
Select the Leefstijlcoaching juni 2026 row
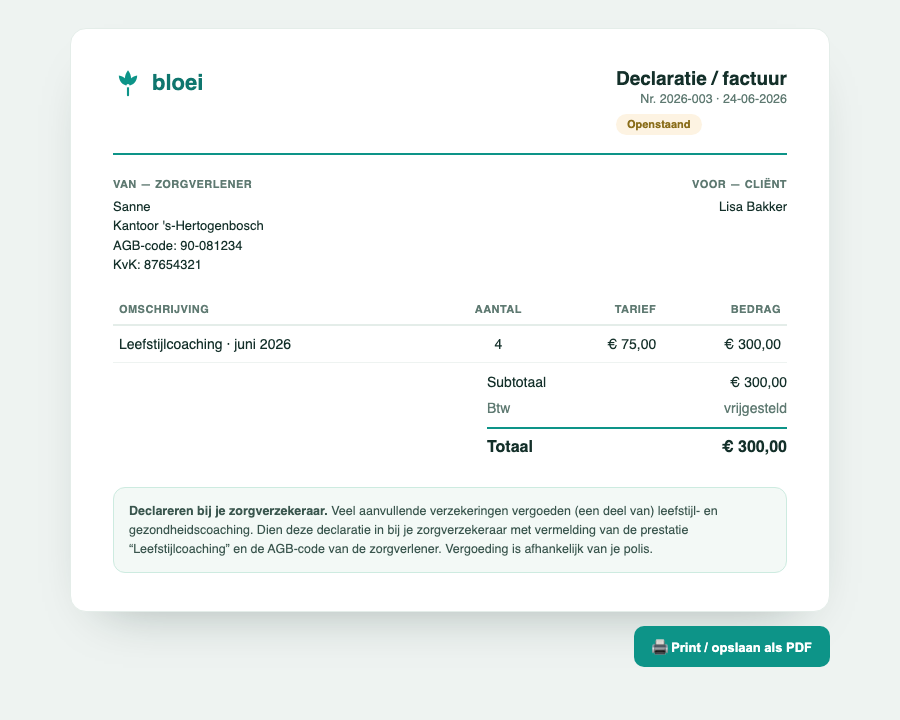point(450,344)
